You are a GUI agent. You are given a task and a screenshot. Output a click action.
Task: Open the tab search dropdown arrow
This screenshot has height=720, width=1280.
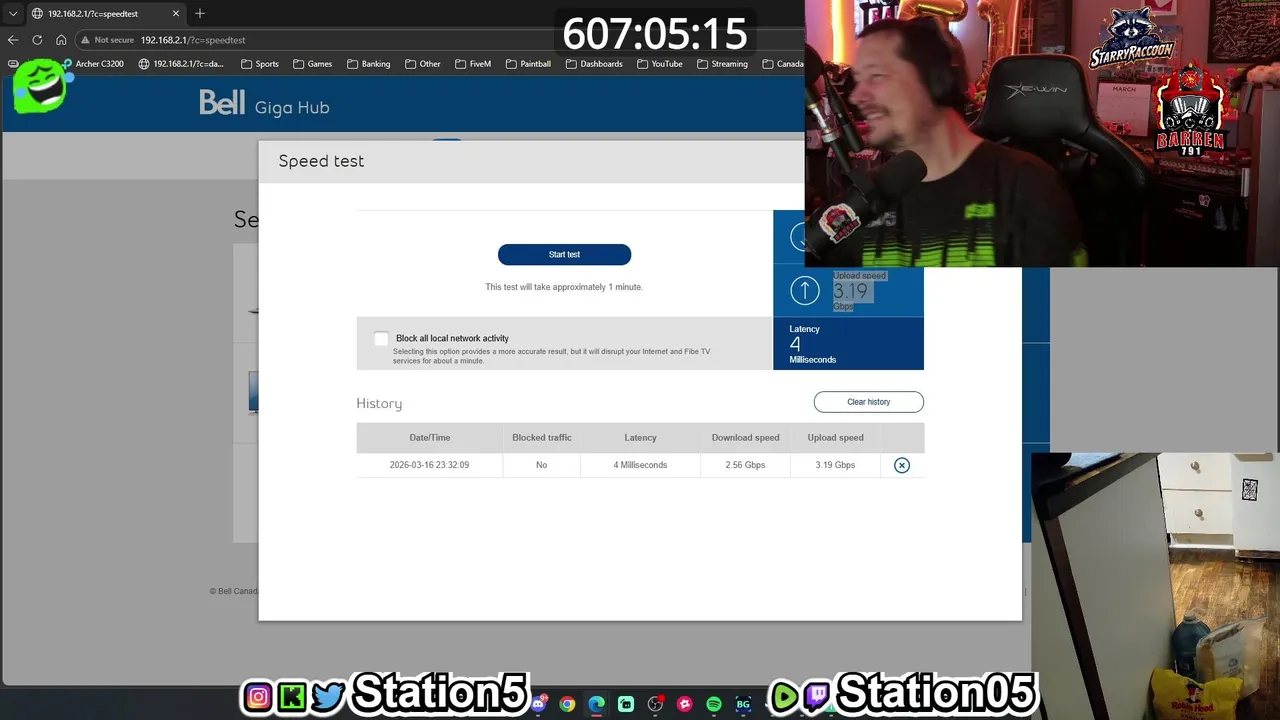[13, 13]
